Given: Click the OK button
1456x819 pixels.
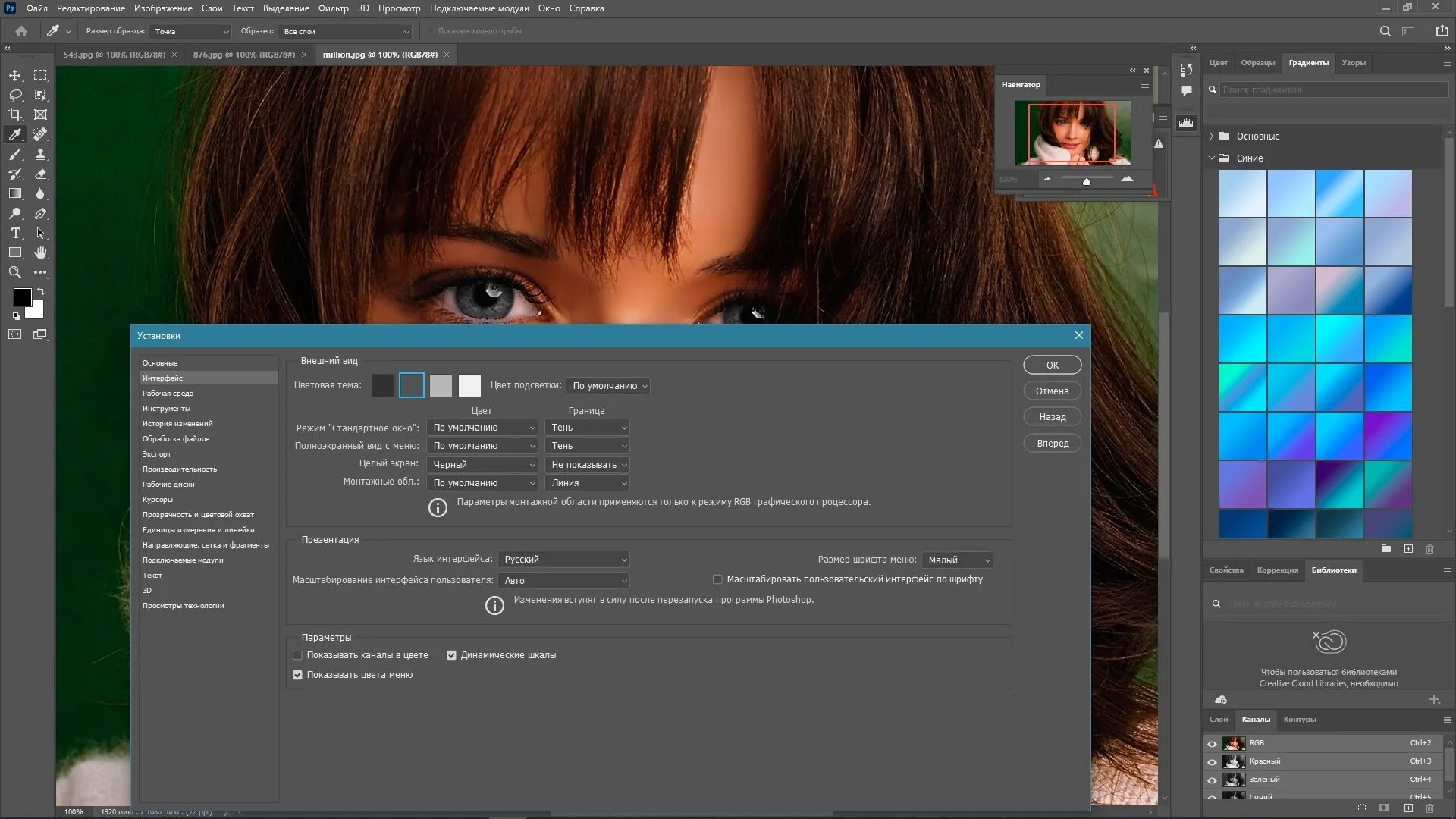Looking at the screenshot, I should click(1052, 364).
